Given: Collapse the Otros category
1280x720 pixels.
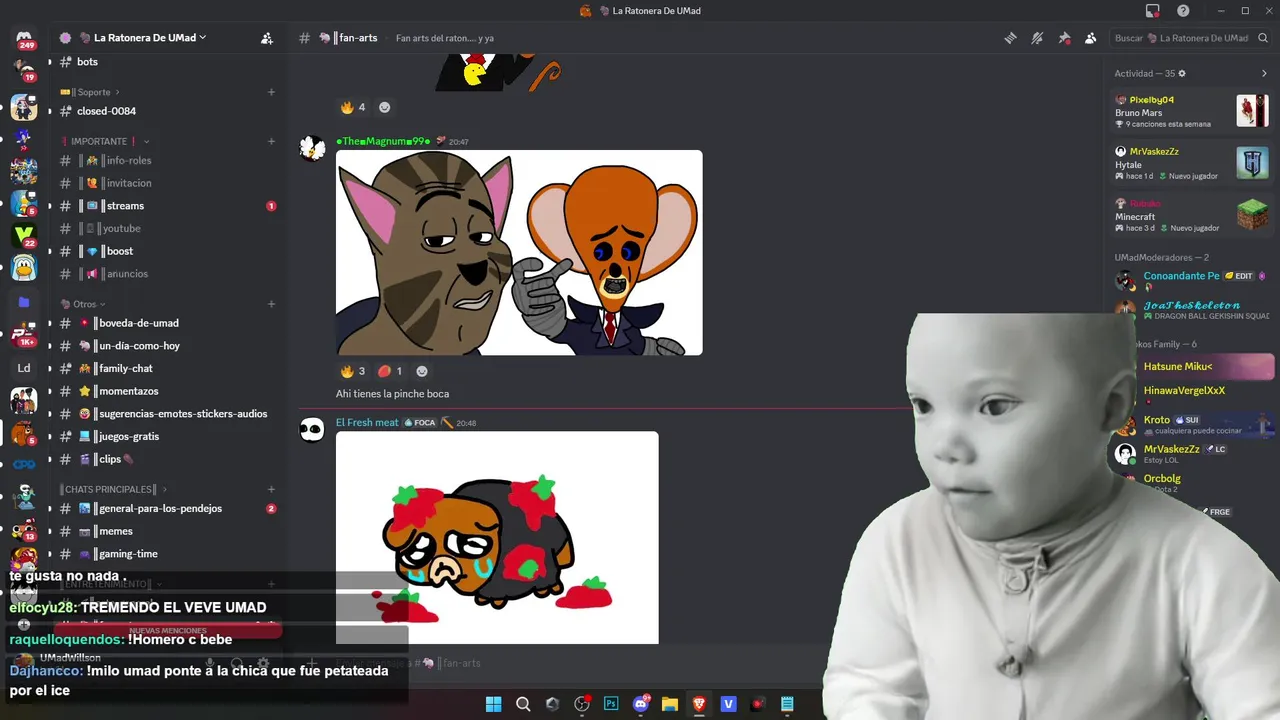Looking at the screenshot, I should click(83, 304).
